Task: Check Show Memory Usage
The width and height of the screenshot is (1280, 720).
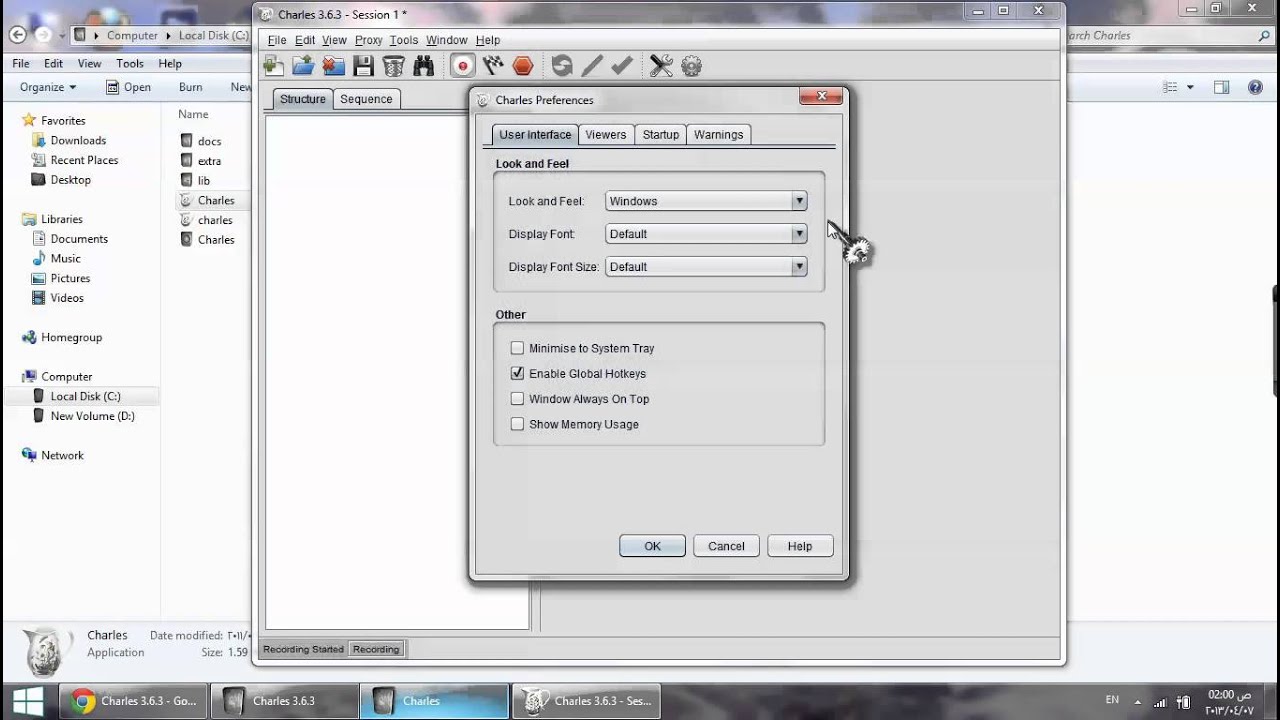Action: pos(517,424)
